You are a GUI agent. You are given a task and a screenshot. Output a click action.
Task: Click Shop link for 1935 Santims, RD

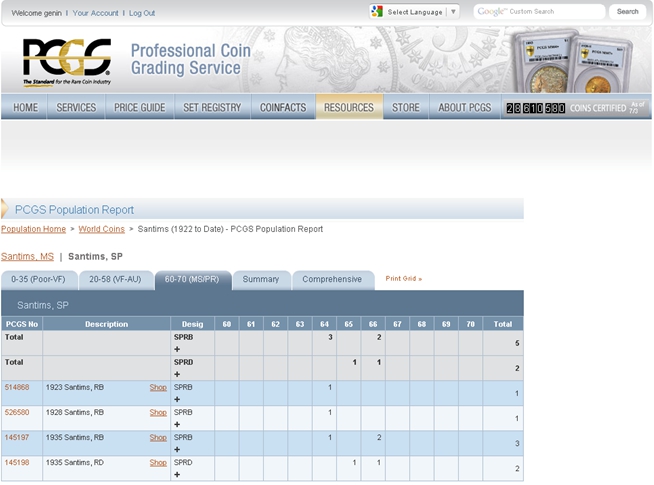click(158, 462)
